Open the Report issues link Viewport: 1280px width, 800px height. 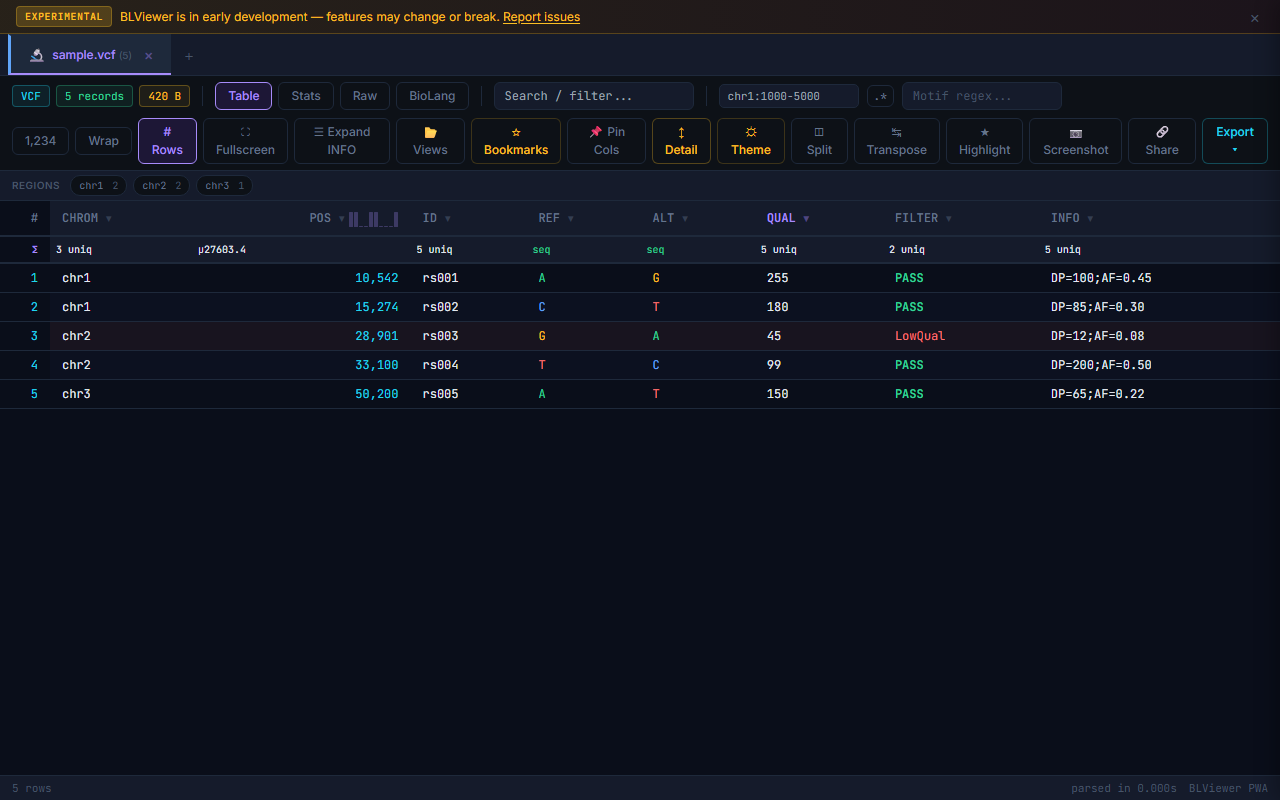(541, 16)
